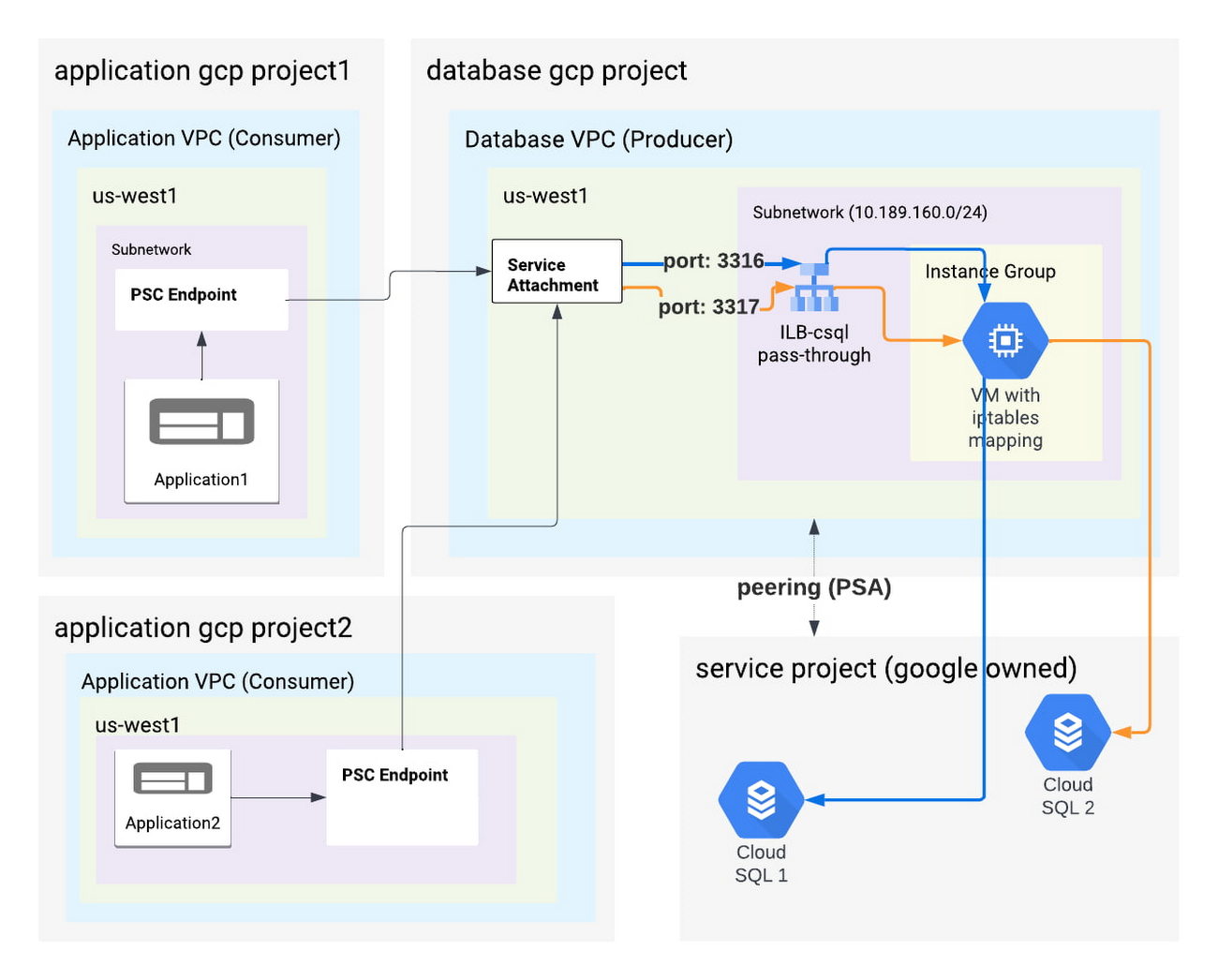Select the Cloud SQL 2 hexagon icon

[1068, 732]
